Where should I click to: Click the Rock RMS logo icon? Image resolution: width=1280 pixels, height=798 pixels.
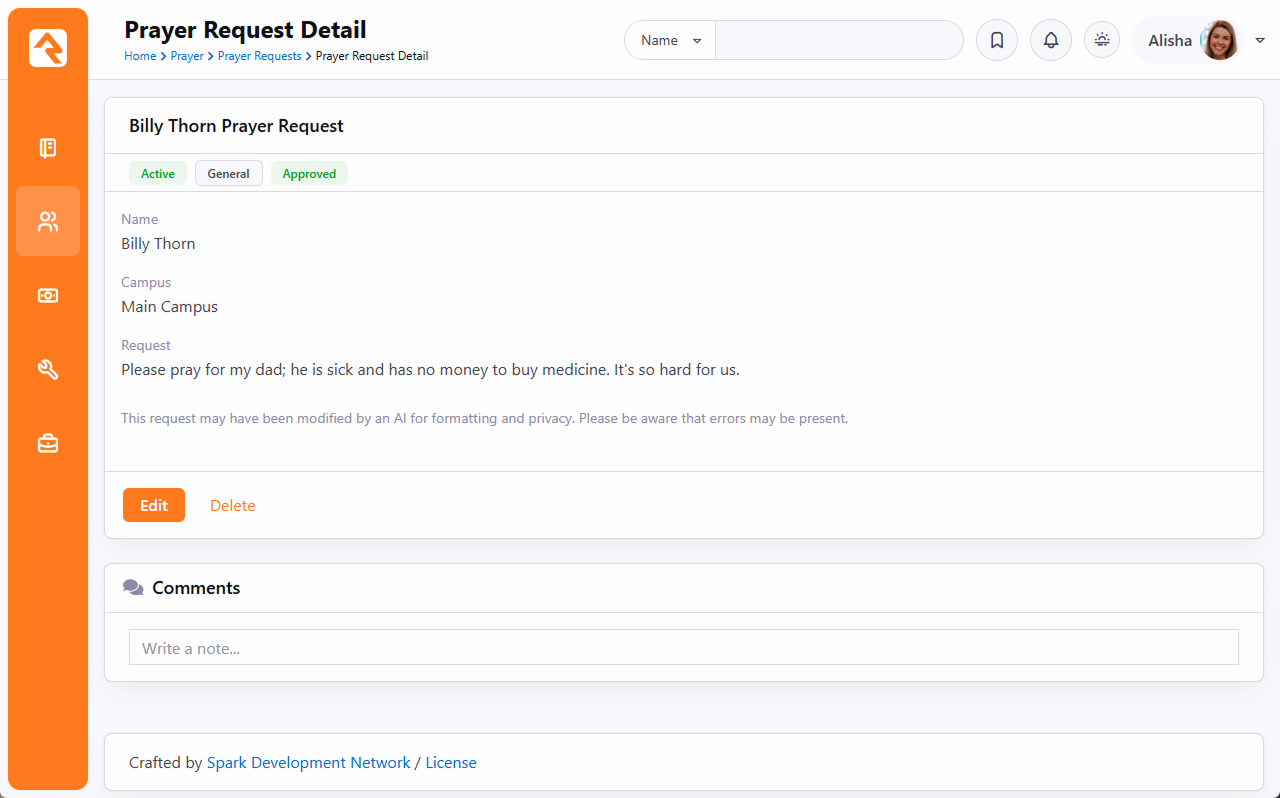(x=48, y=48)
